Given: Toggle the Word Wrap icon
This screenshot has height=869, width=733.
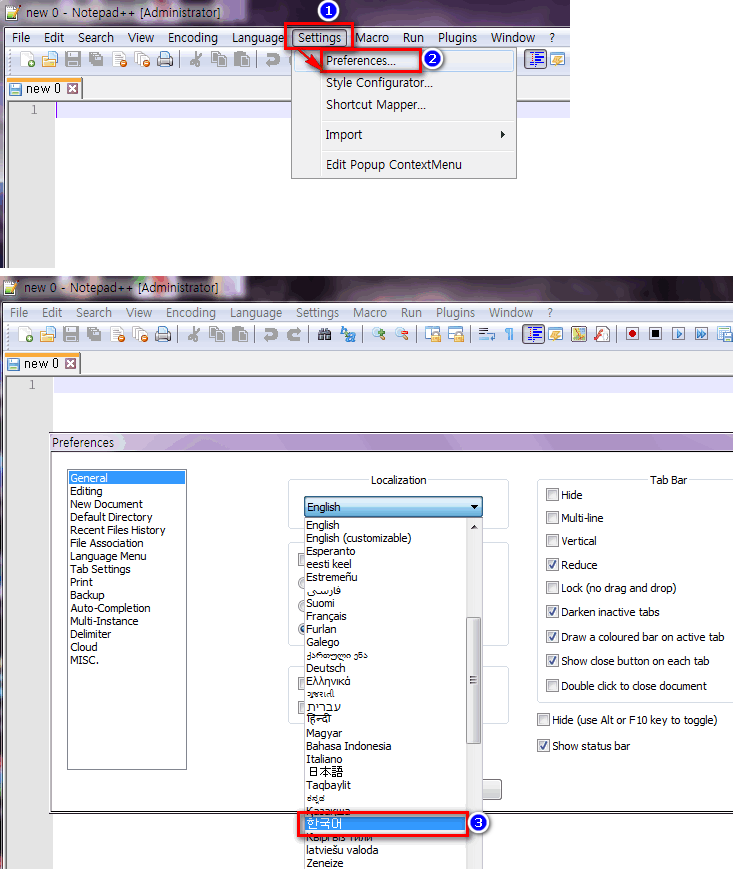Looking at the screenshot, I should [x=486, y=334].
